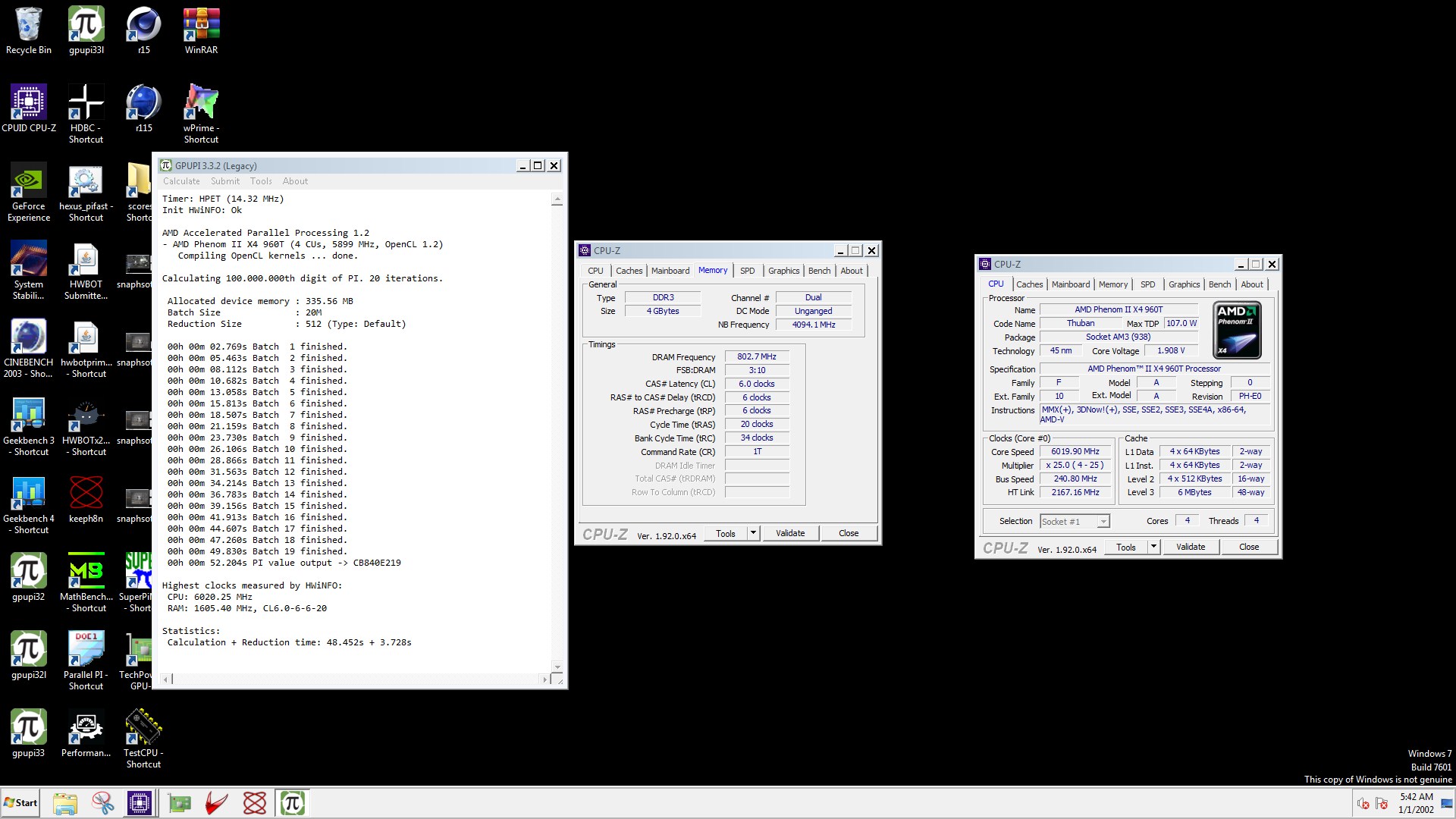The image size is (1456, 819).
Task: Open the Tools menu in GPUPI
Action: pos(261,181)
